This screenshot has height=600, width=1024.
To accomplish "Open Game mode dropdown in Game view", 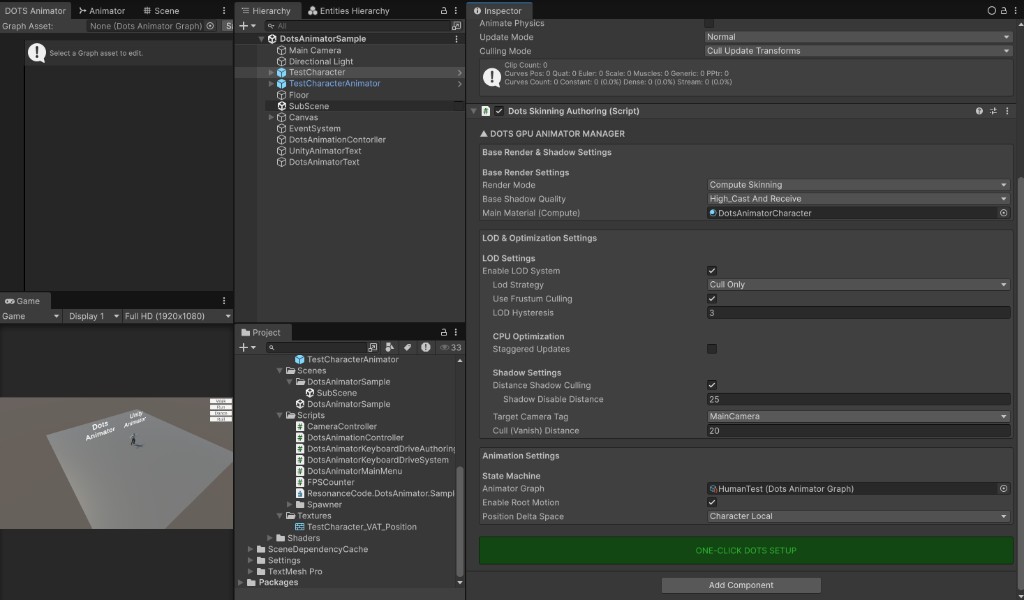I will 31,316.
